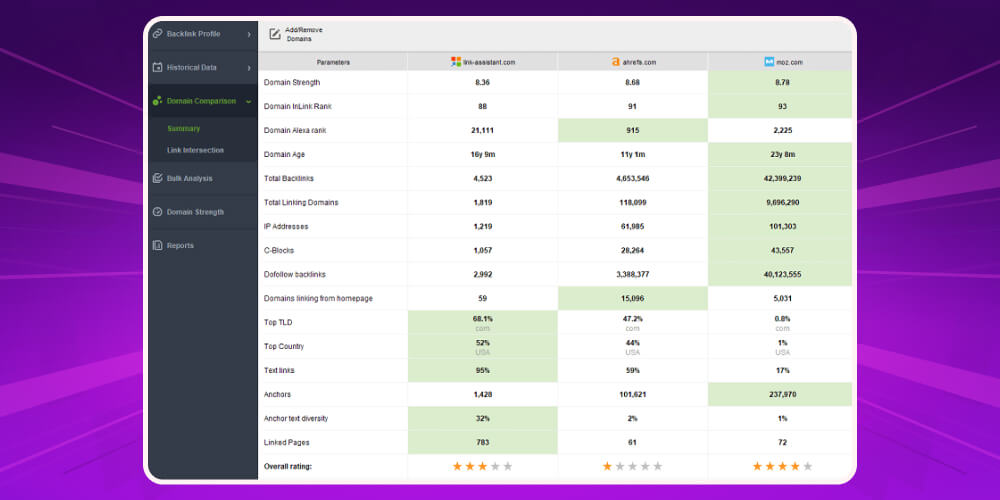The image size is (1000, 500).
Task: Click the Parameters column header
Action: 333,62
